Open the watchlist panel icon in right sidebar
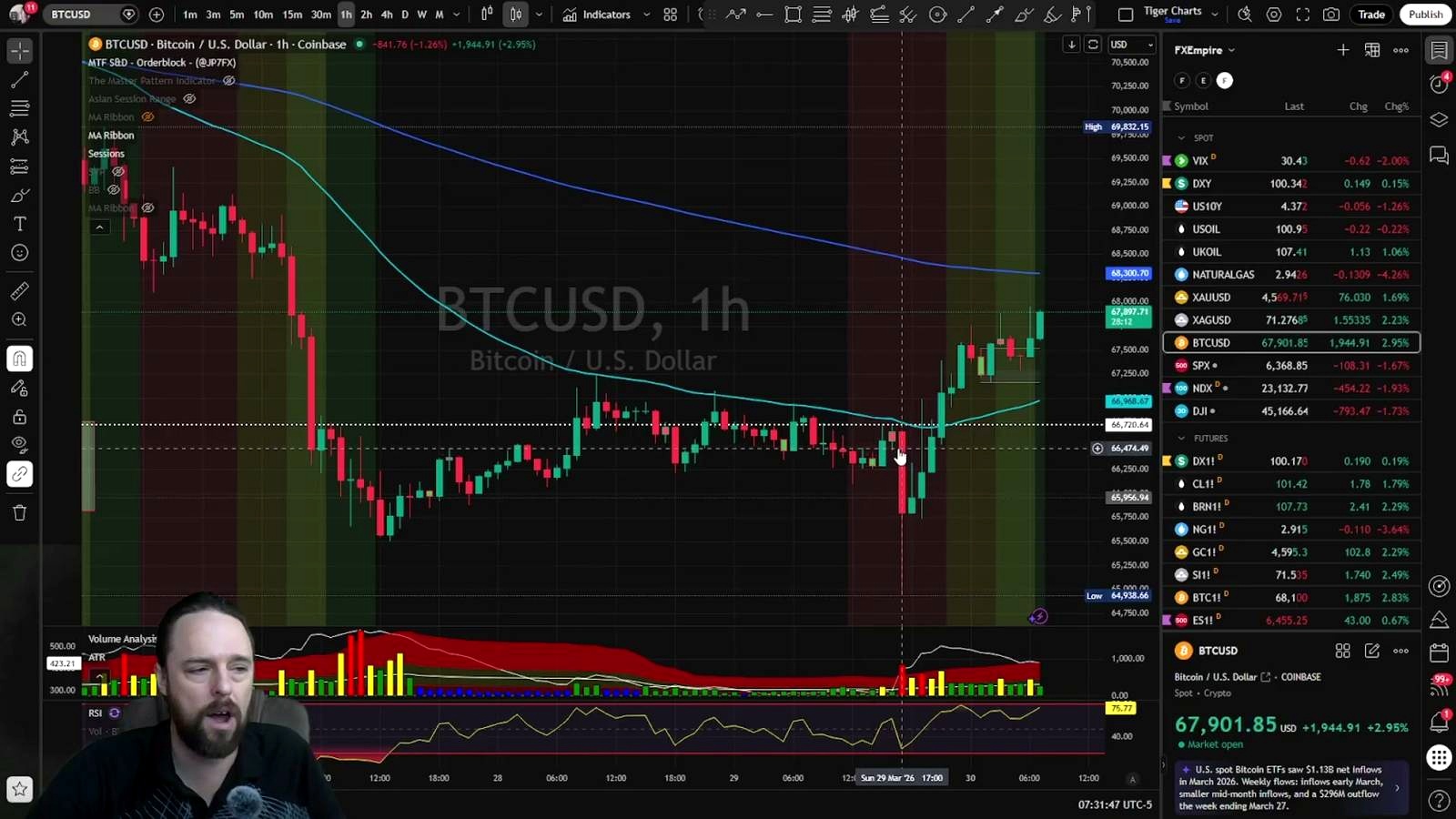 (x=1439, y=50)
